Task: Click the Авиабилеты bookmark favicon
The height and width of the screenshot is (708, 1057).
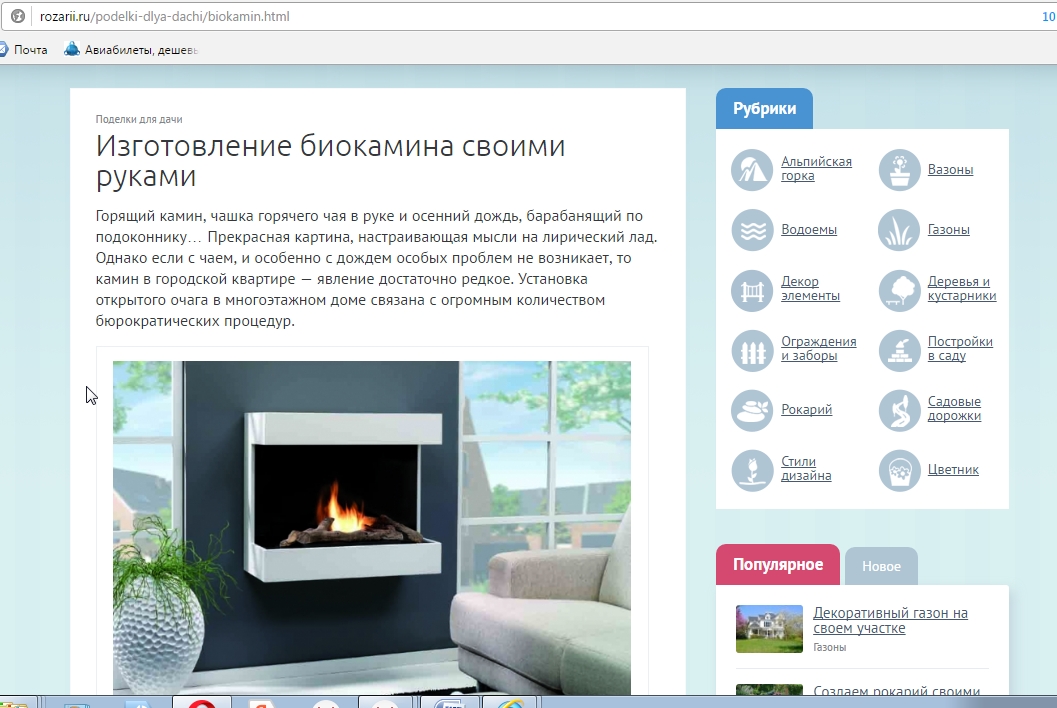Action: click(71, 49)
